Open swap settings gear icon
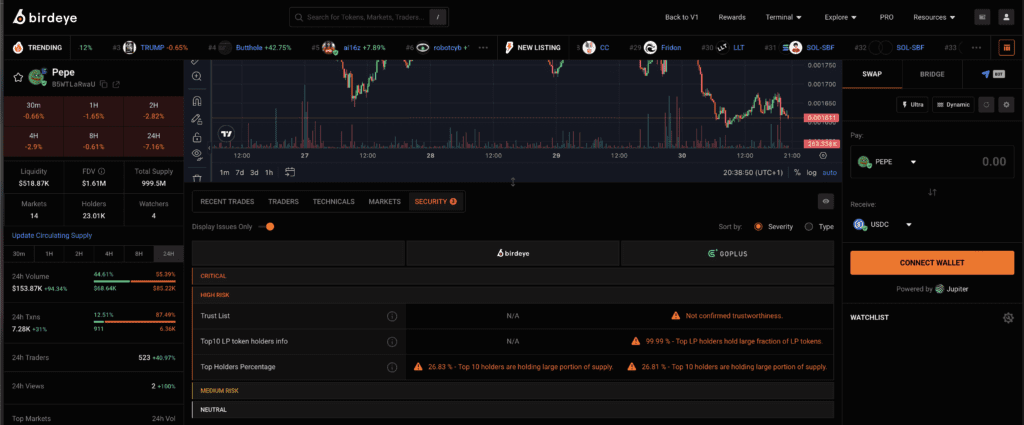1024x425 pixels. click(1007, 104)
